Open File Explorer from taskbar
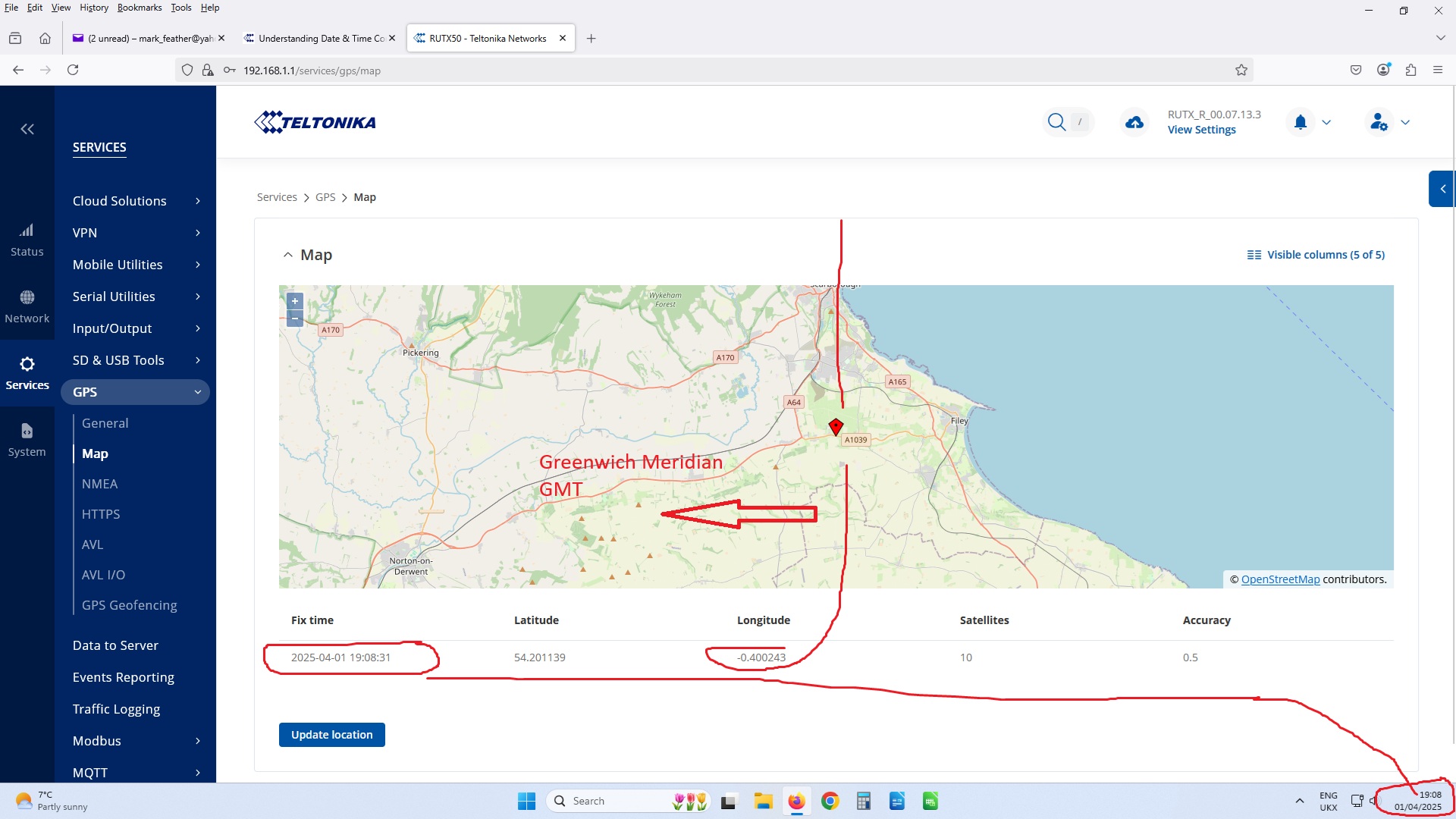The height and width of the screenshot is (819, 1456). (763, 801)
